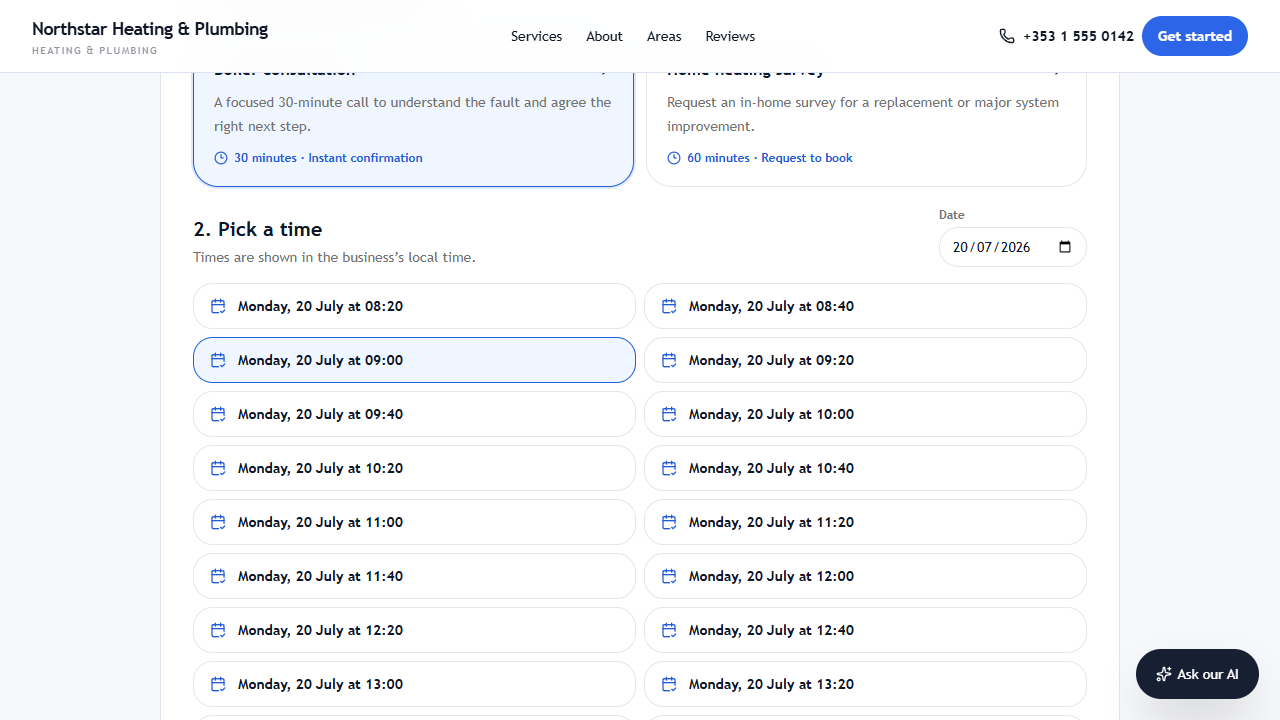Click the calendar icon on the 12:40 slot

coord(669,630)
